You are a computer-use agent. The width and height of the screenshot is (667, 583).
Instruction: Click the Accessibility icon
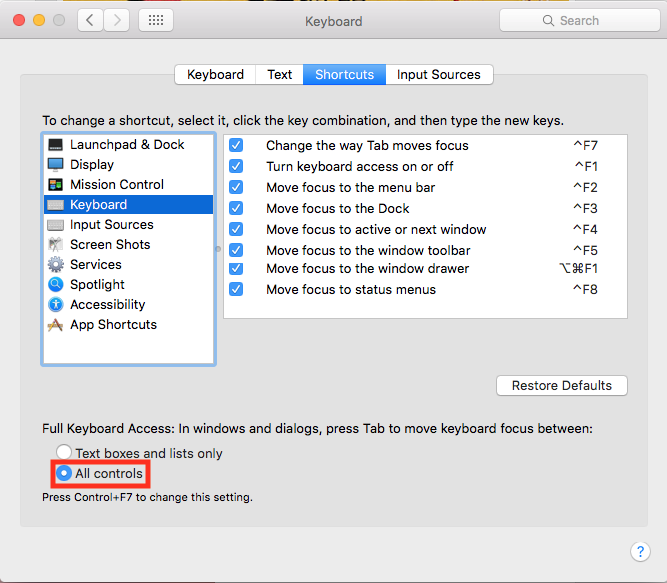[x=55, y=304]
